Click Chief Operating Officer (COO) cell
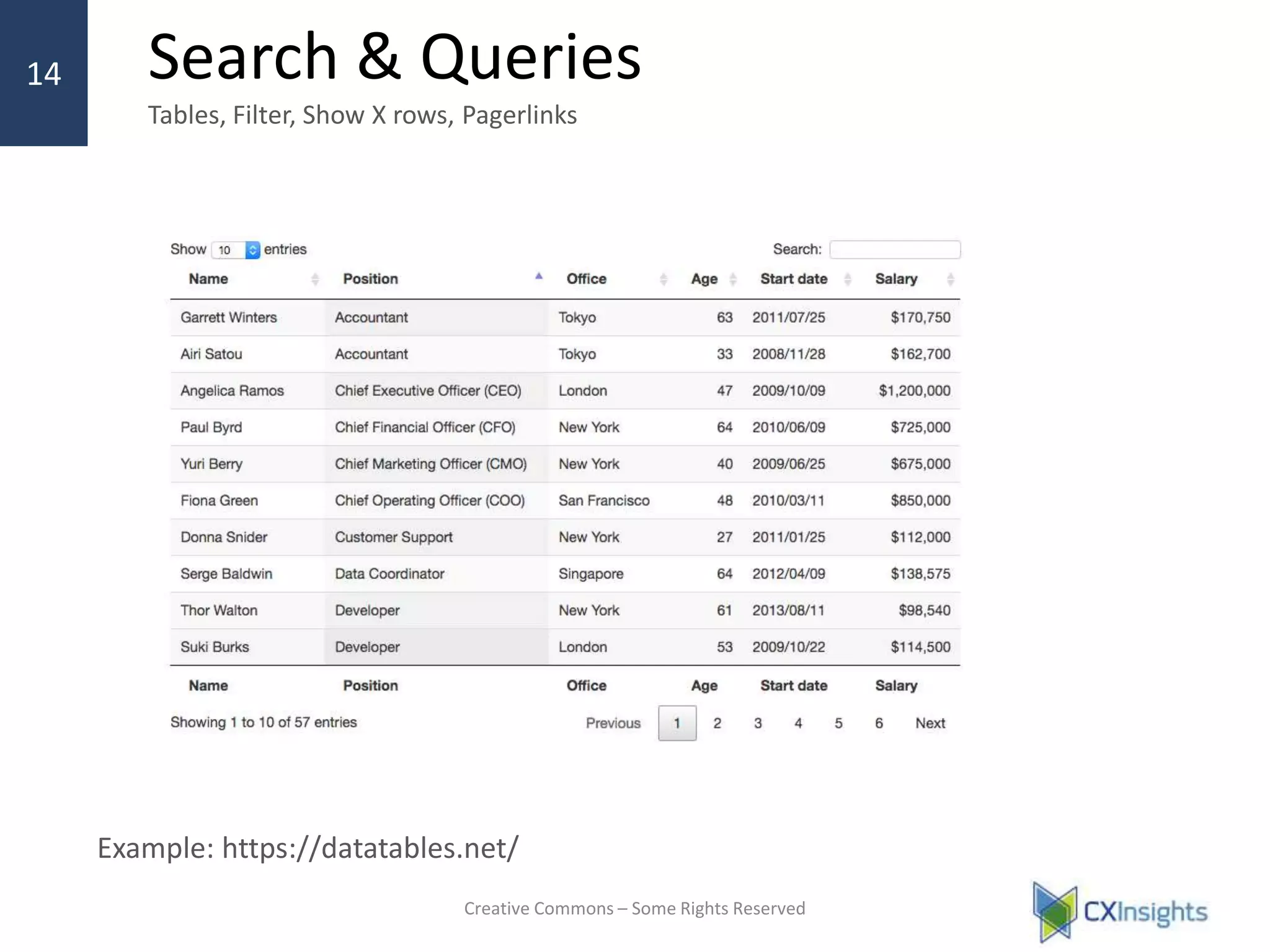This screenshot has height=952, width=1270. pos(430,501)
